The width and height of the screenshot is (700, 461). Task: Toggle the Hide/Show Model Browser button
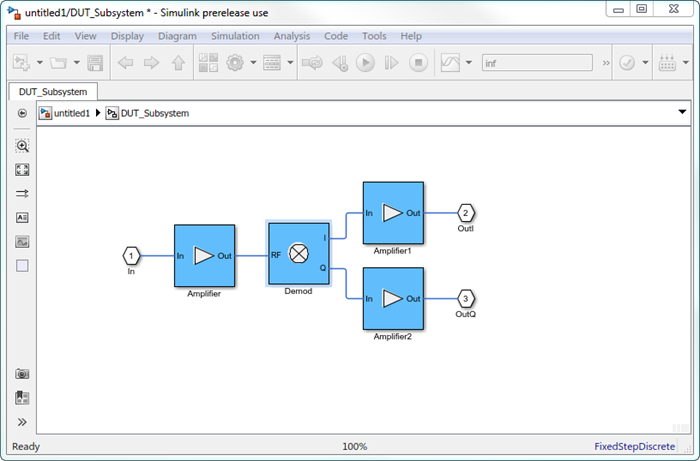click(22, 113)
